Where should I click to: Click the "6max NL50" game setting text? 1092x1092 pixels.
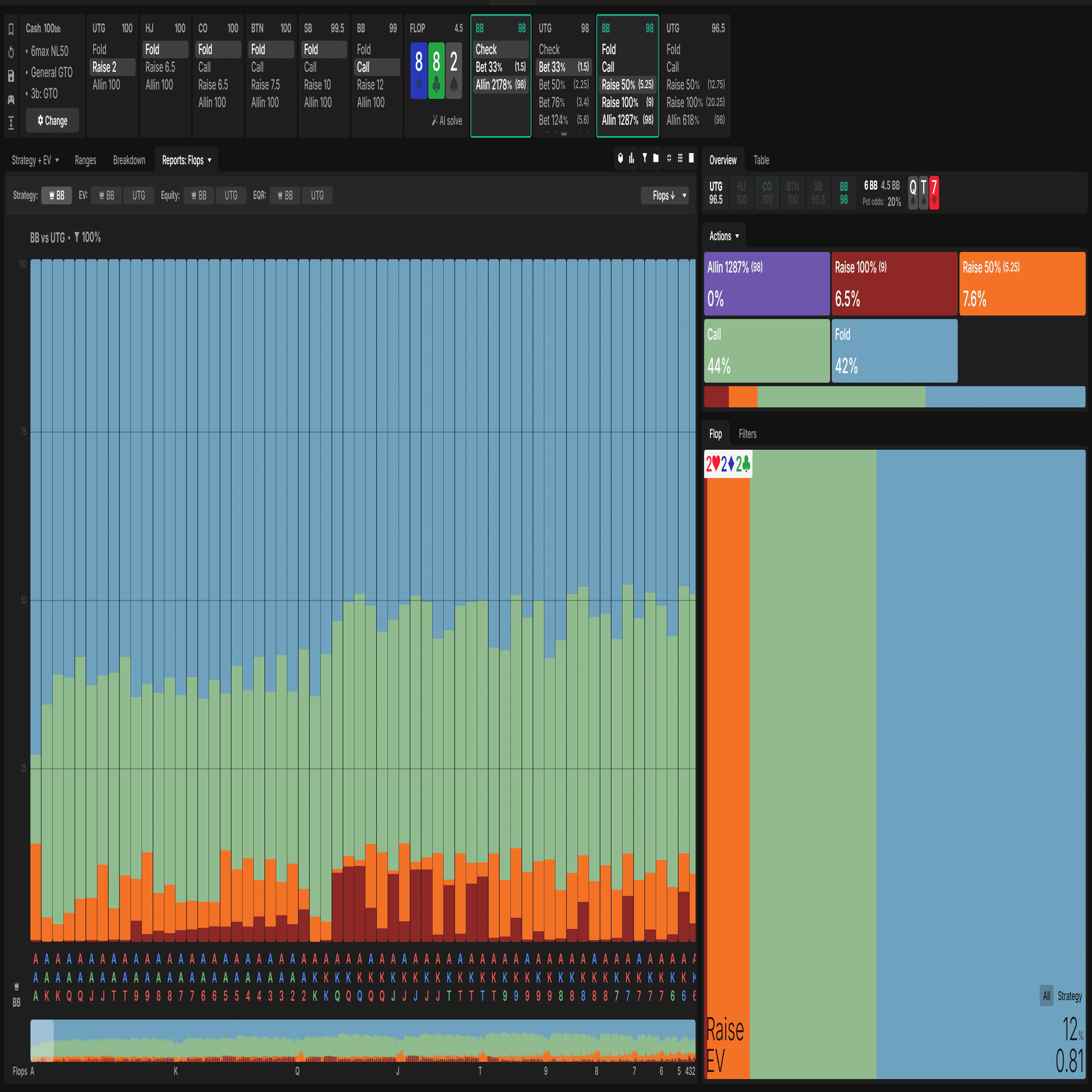[49, 51]
